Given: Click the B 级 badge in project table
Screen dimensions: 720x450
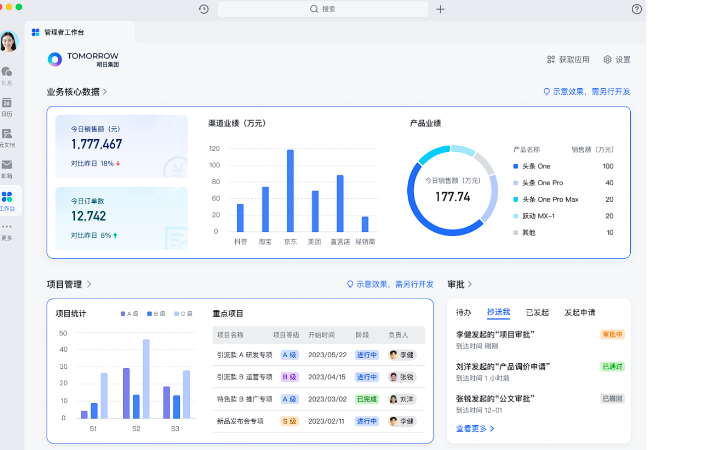Looking at the screenshot, I should click(x=289, y=377).
